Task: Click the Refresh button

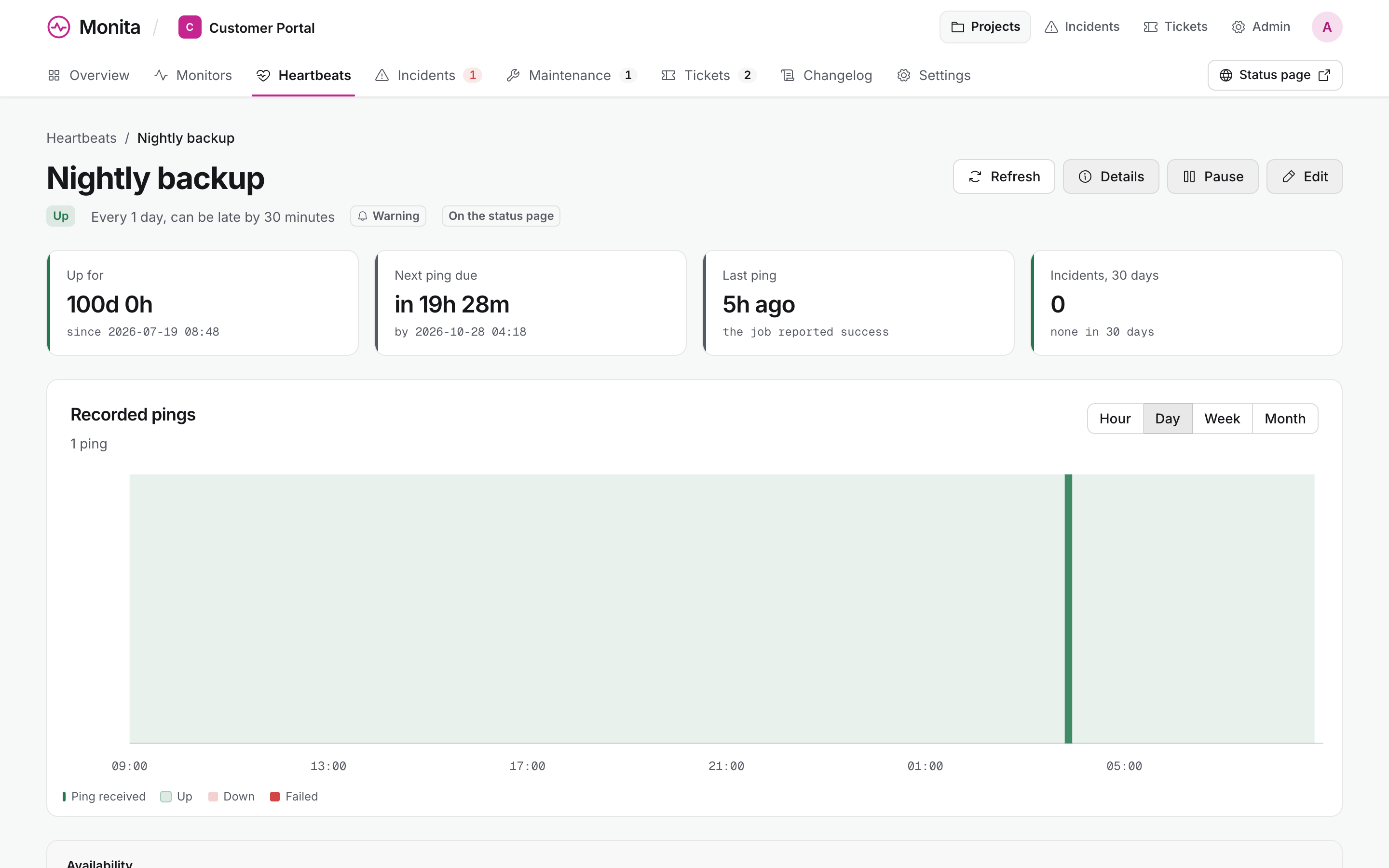Action: tap(1004, 177)
